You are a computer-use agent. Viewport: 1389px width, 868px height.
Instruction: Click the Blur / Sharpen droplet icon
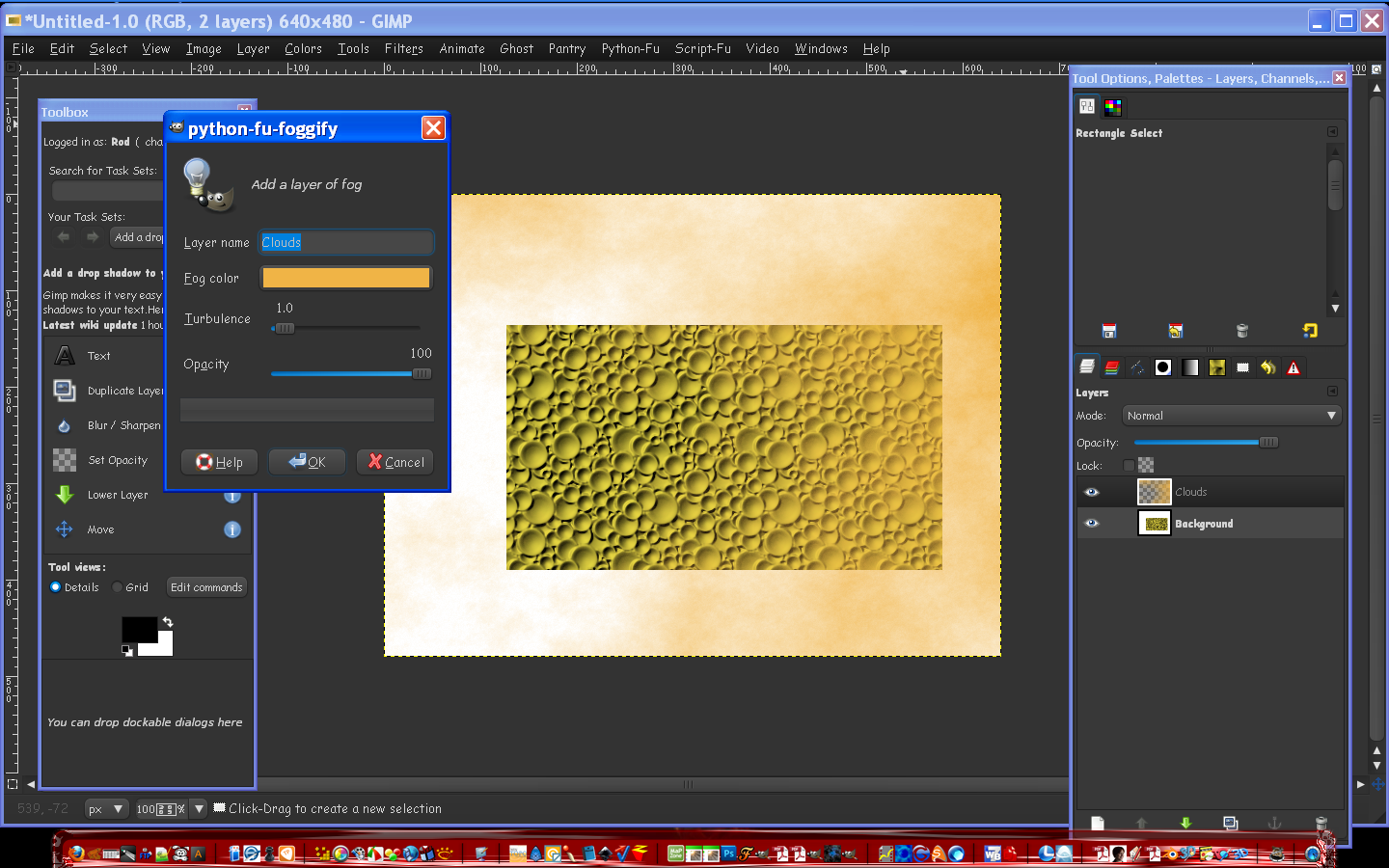[x=65, y=425]
